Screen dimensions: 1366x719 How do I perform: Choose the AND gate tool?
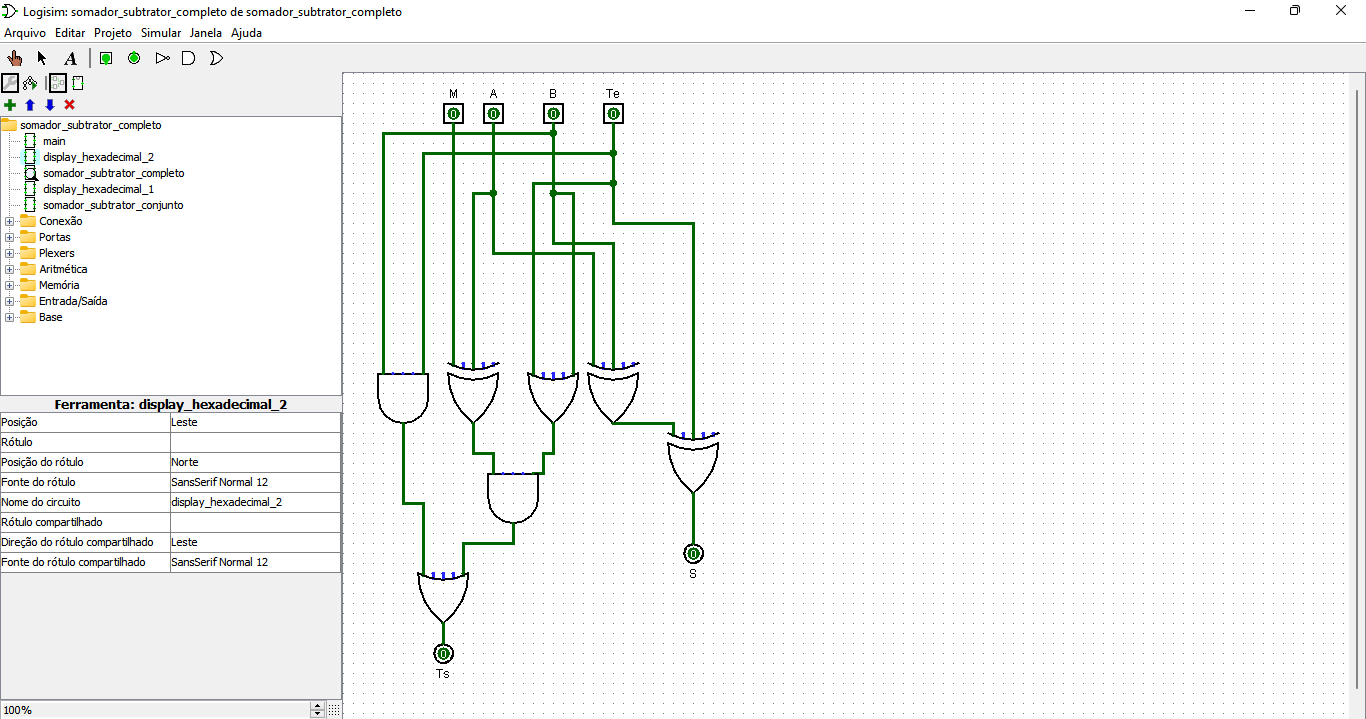tap(188, 58)
